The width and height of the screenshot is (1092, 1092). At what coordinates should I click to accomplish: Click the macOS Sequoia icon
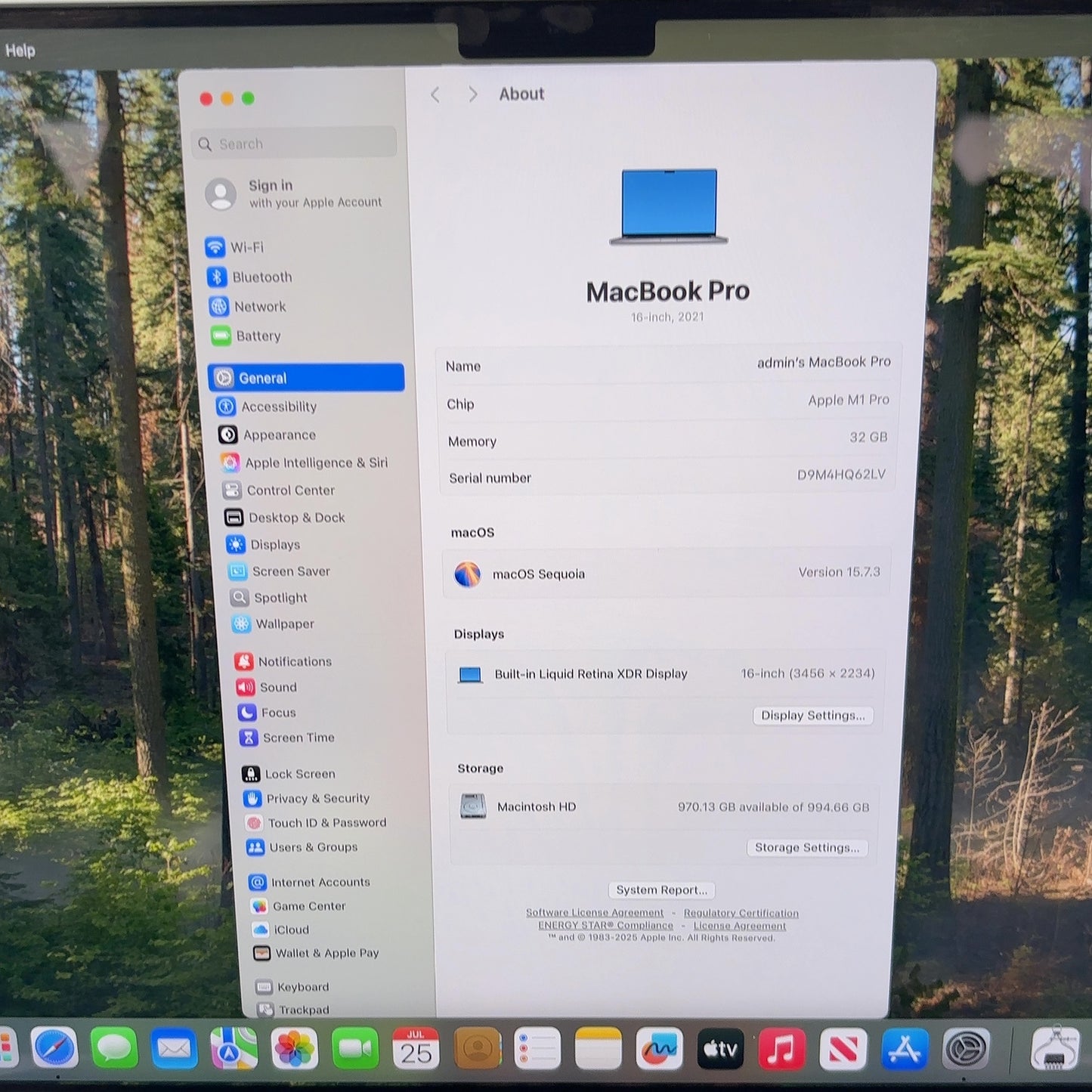click(x=468, y=574)
